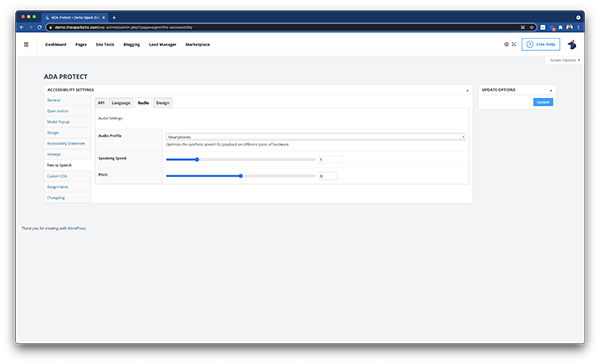Screen dimensions: 600x364
Task: Click the Pitch value field
Action: click(x=328, y=176)
